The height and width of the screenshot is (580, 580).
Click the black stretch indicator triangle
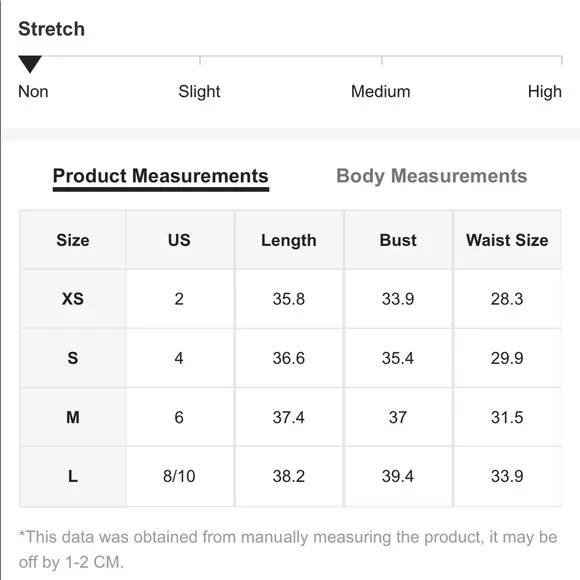(x=30, y=64)
